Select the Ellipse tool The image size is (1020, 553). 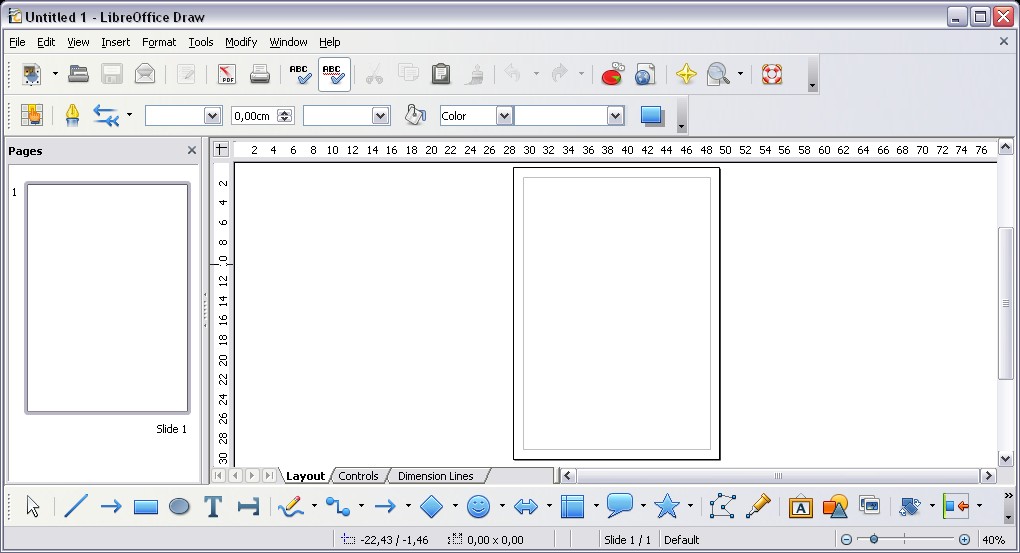[179, 506]
